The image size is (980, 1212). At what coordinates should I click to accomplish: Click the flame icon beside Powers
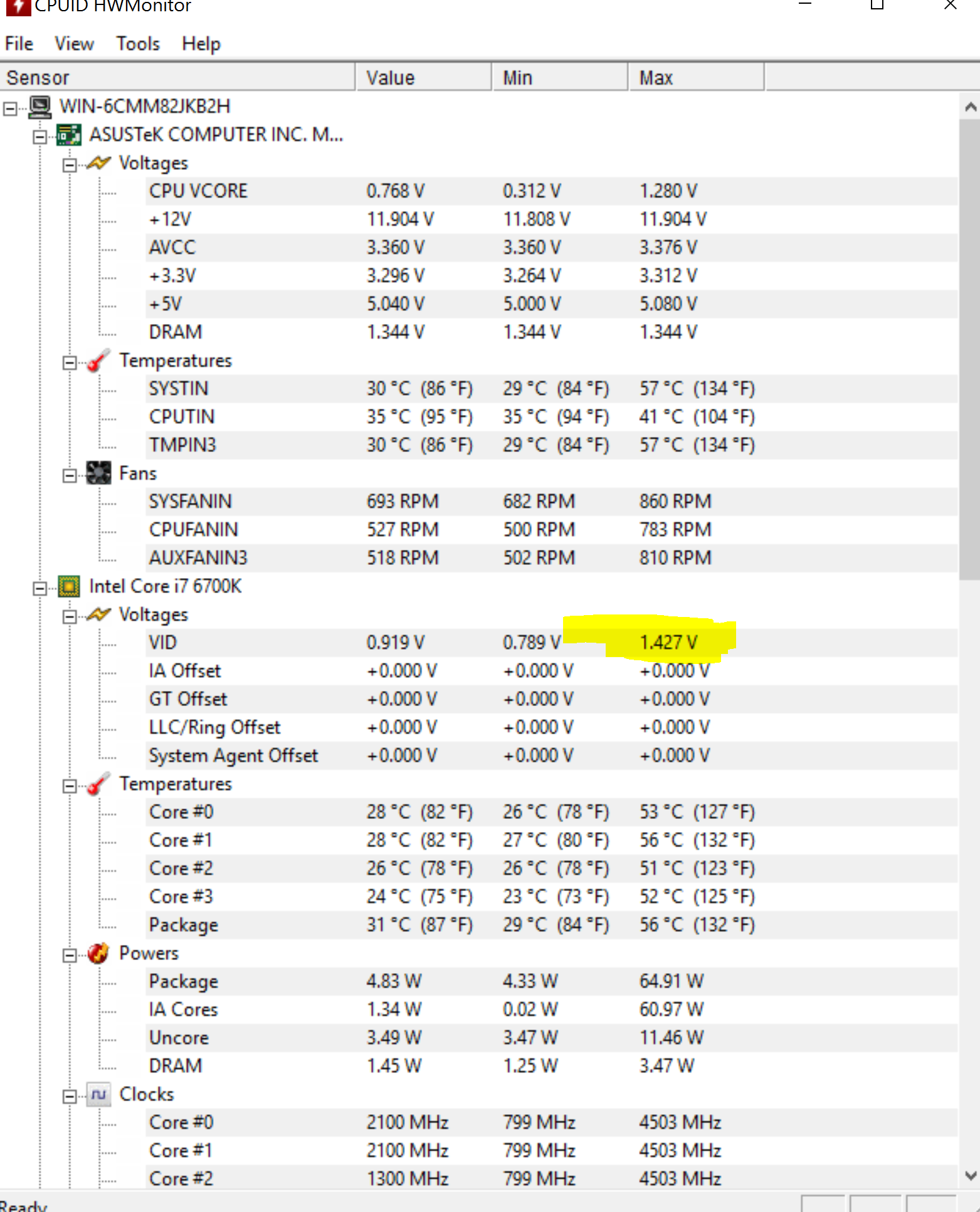(x=98, y=953)
